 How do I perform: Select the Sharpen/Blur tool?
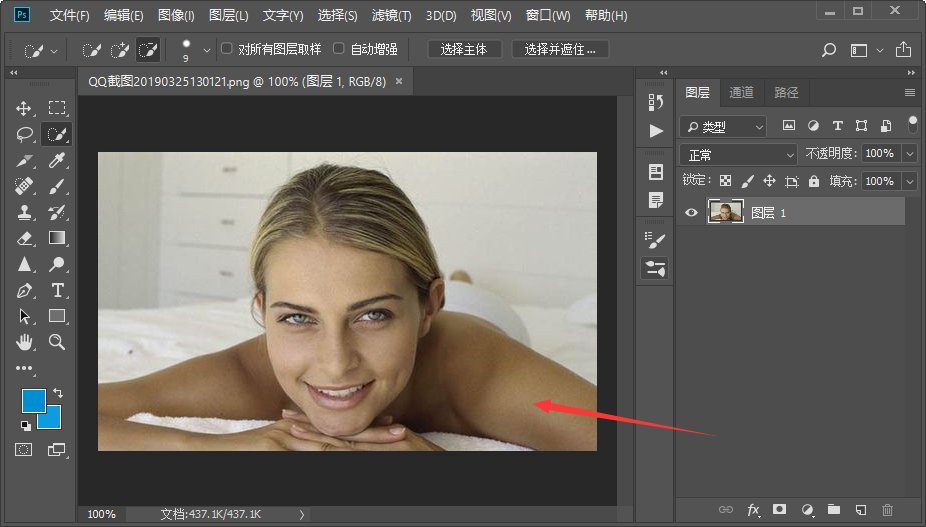tap(24, 264)
